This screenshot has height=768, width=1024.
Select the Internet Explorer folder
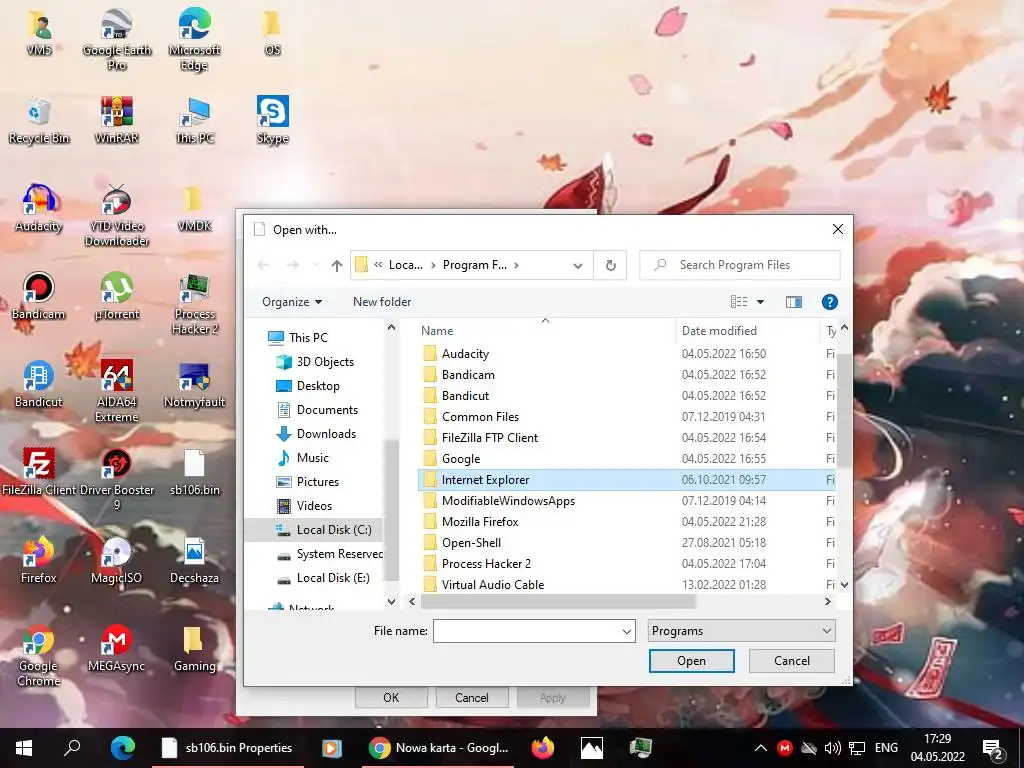[x=626, y=479]
